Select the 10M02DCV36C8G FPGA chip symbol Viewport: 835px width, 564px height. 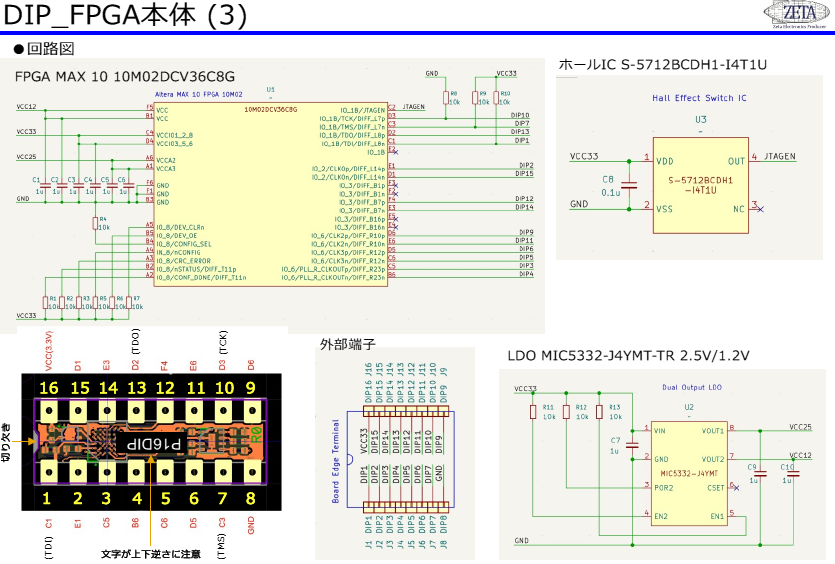(270, 192)
